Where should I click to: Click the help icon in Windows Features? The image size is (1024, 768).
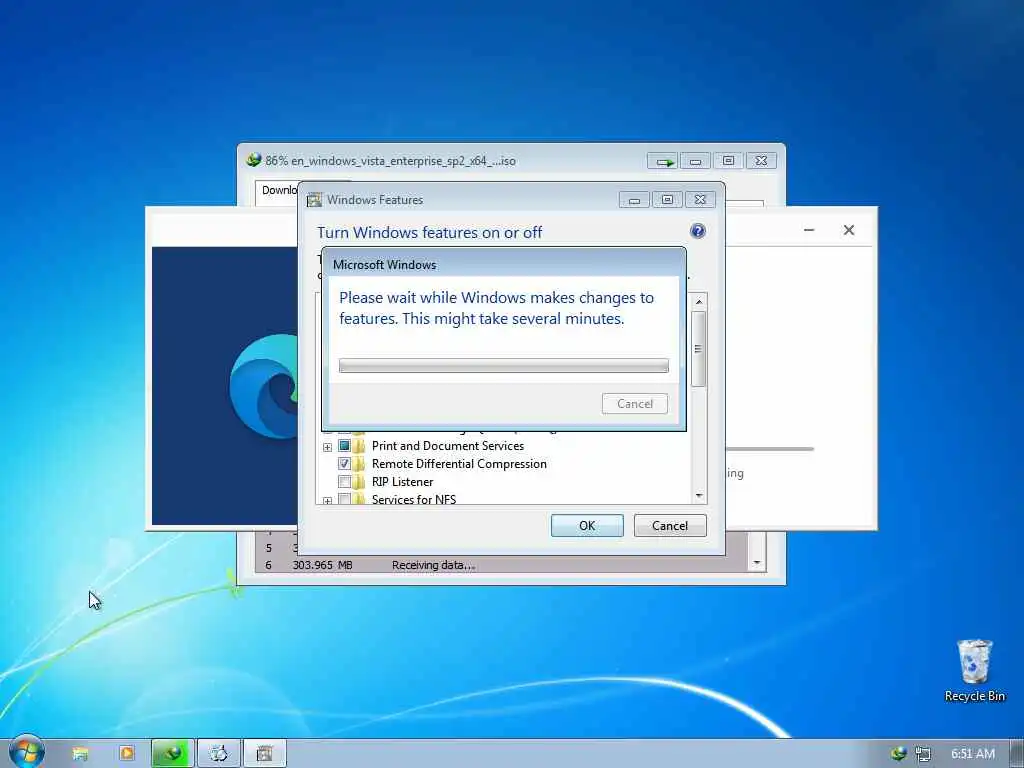697,231
